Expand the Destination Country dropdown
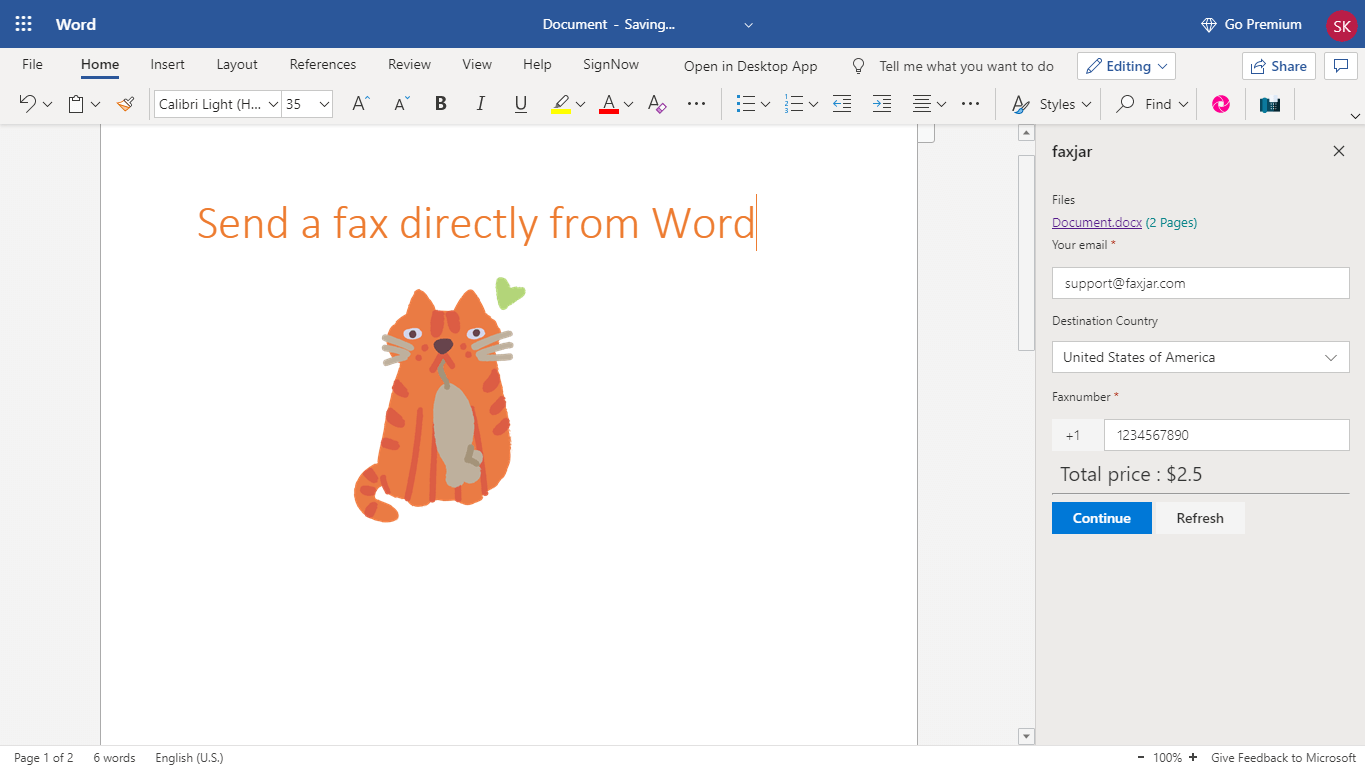This screenshot has width=1365, height=767. coord(1200,357)
